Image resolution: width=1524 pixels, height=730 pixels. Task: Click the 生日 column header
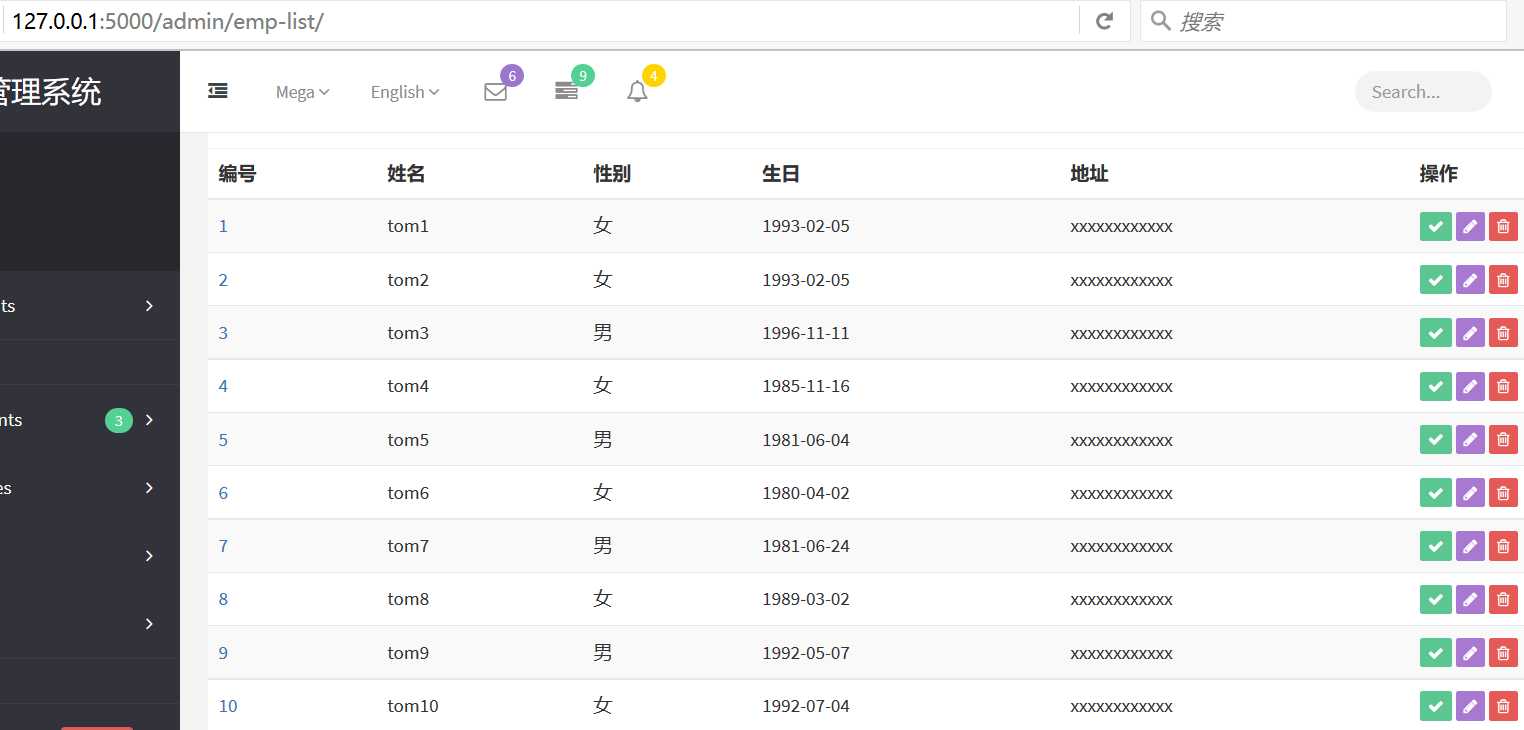[x=781, y=174]
